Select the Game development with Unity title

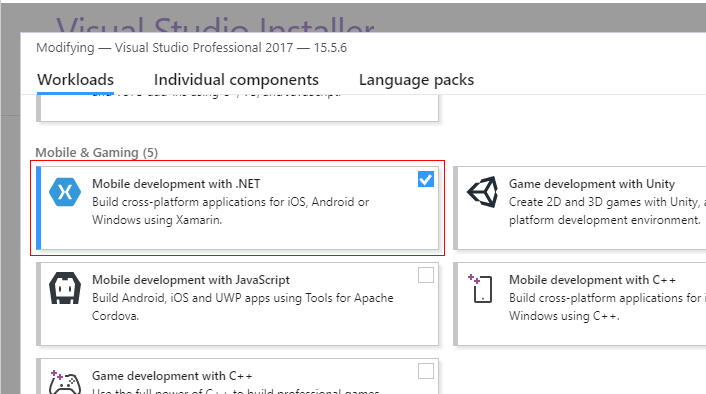coord(592,184)
